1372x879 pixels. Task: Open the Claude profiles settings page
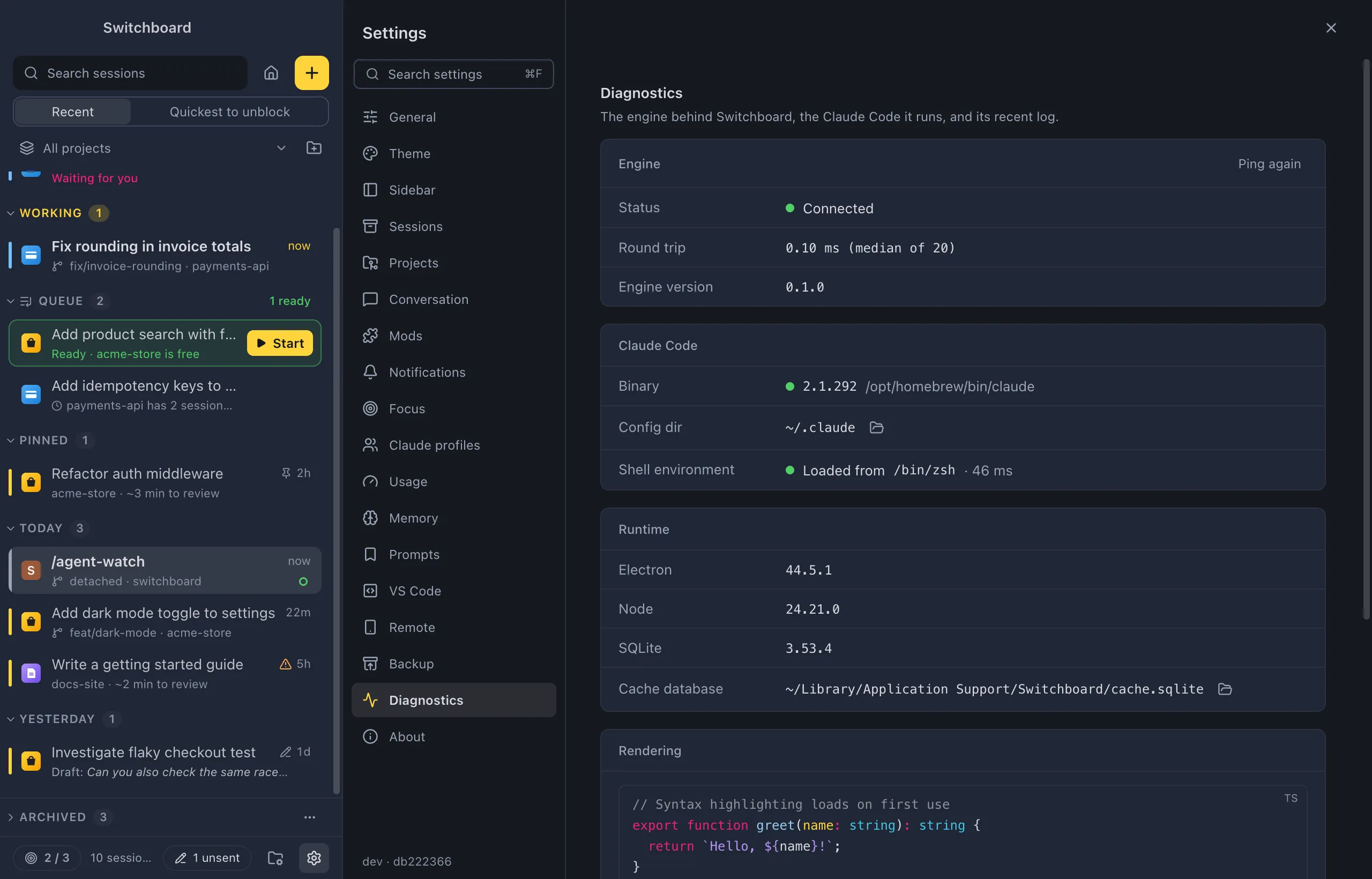(x=454, y=445)
